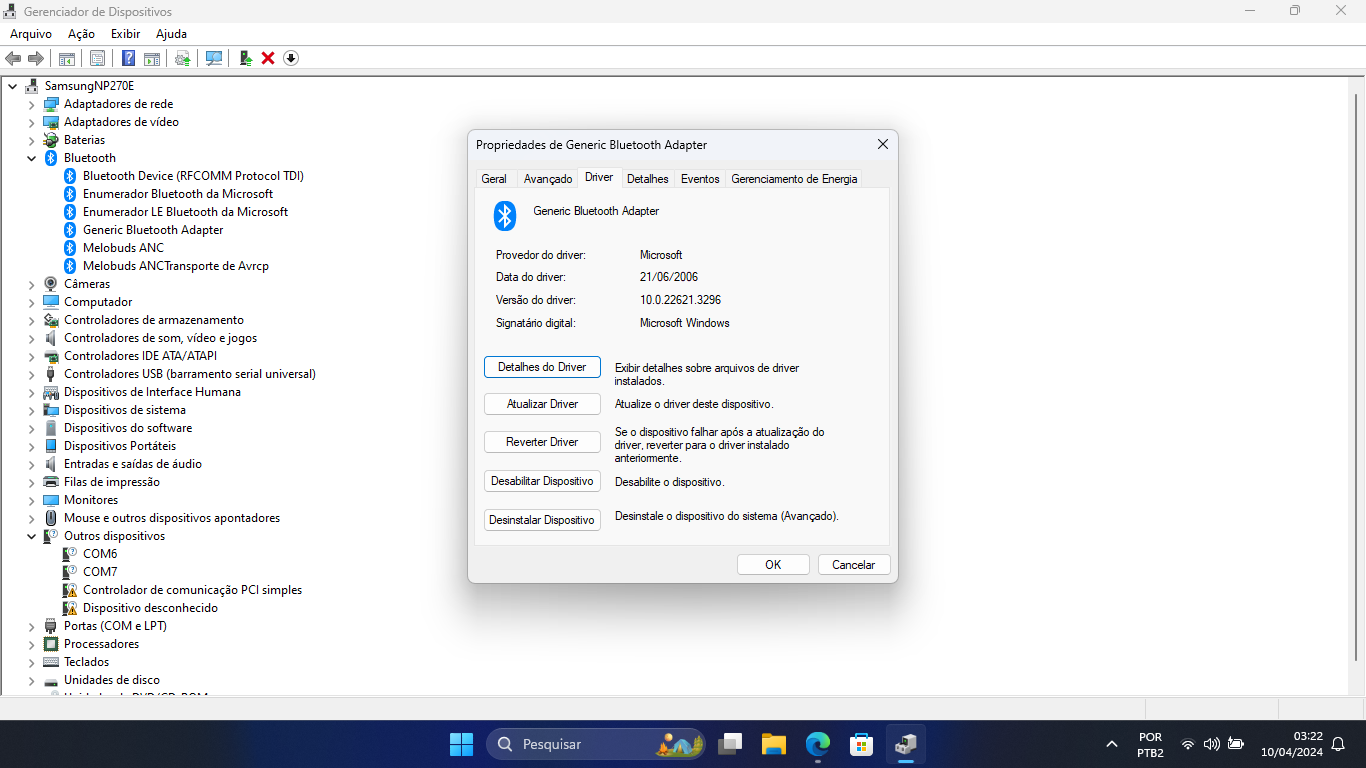Click the warning icon beside Dispositivo desconhecido
This screenshot has width=1366, height=768.
(x=70, y=608)
